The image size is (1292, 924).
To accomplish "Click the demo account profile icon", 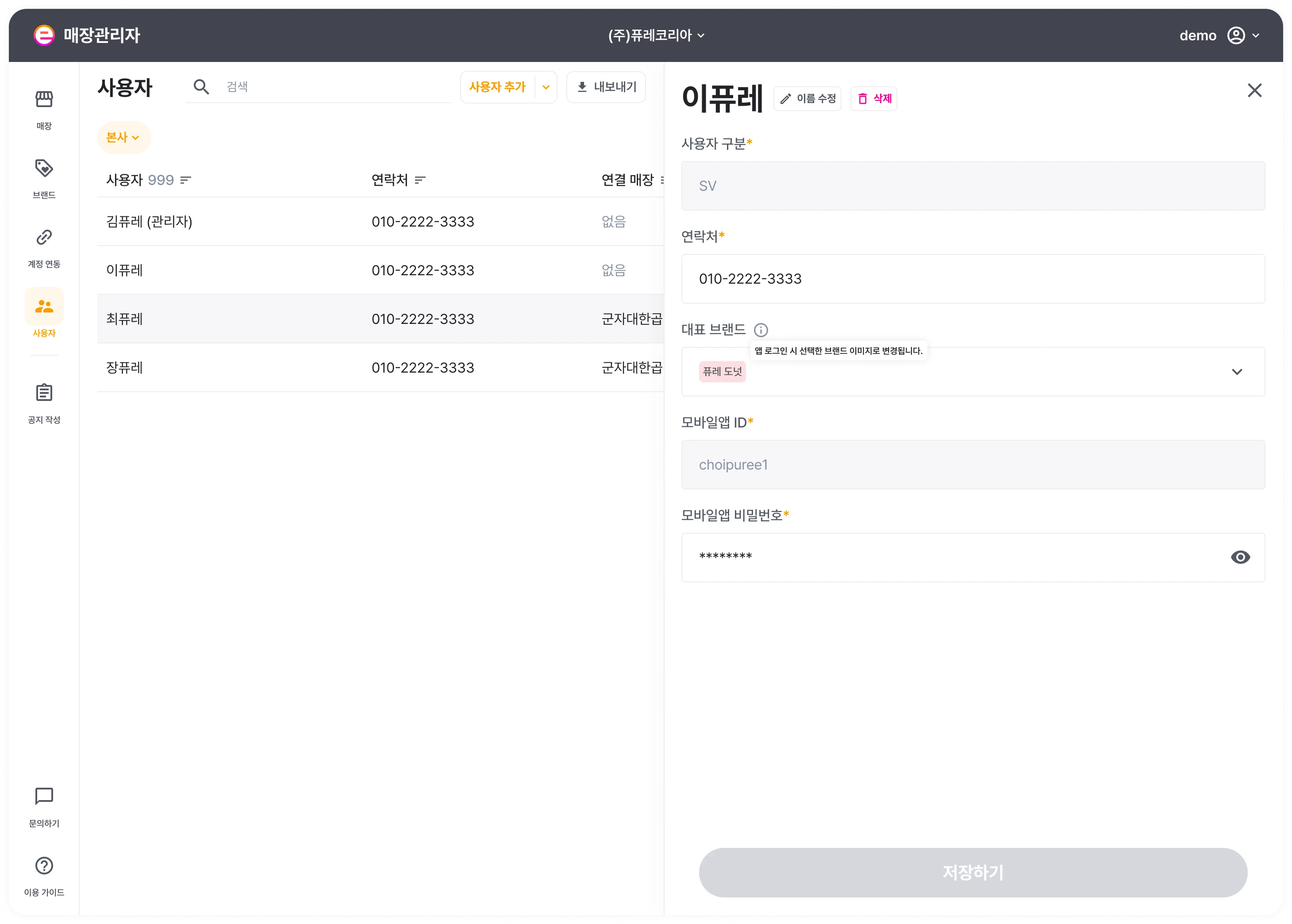I will (x=1236, y=35).
